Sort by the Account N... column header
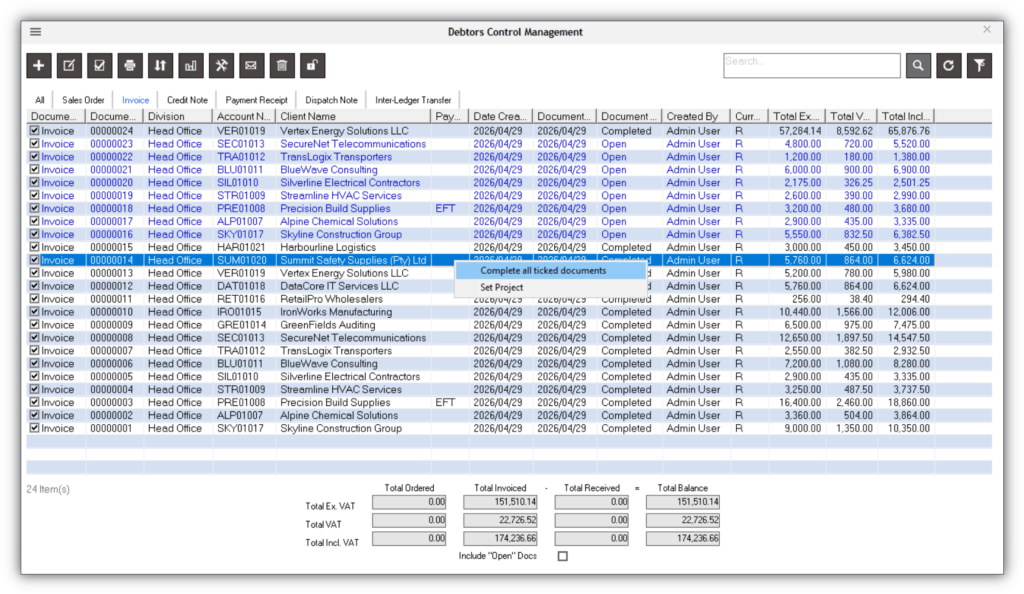This screenshot has height=594, width=1024. pos(244,116)
